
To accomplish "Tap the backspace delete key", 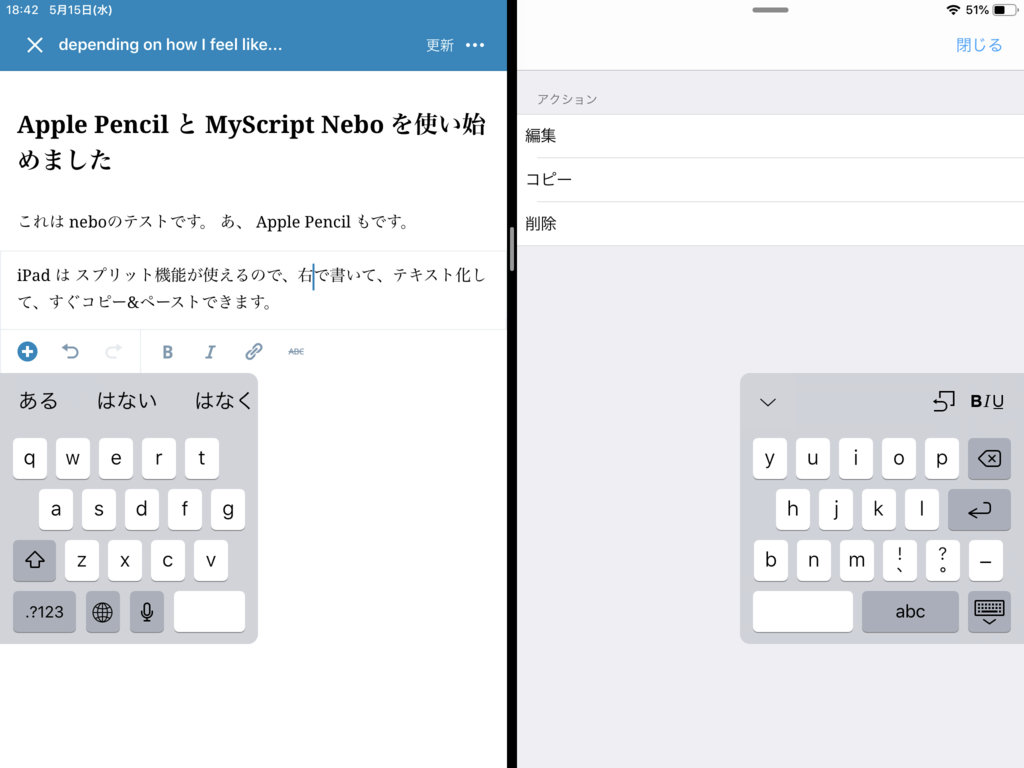I will (x=989, y=458).
